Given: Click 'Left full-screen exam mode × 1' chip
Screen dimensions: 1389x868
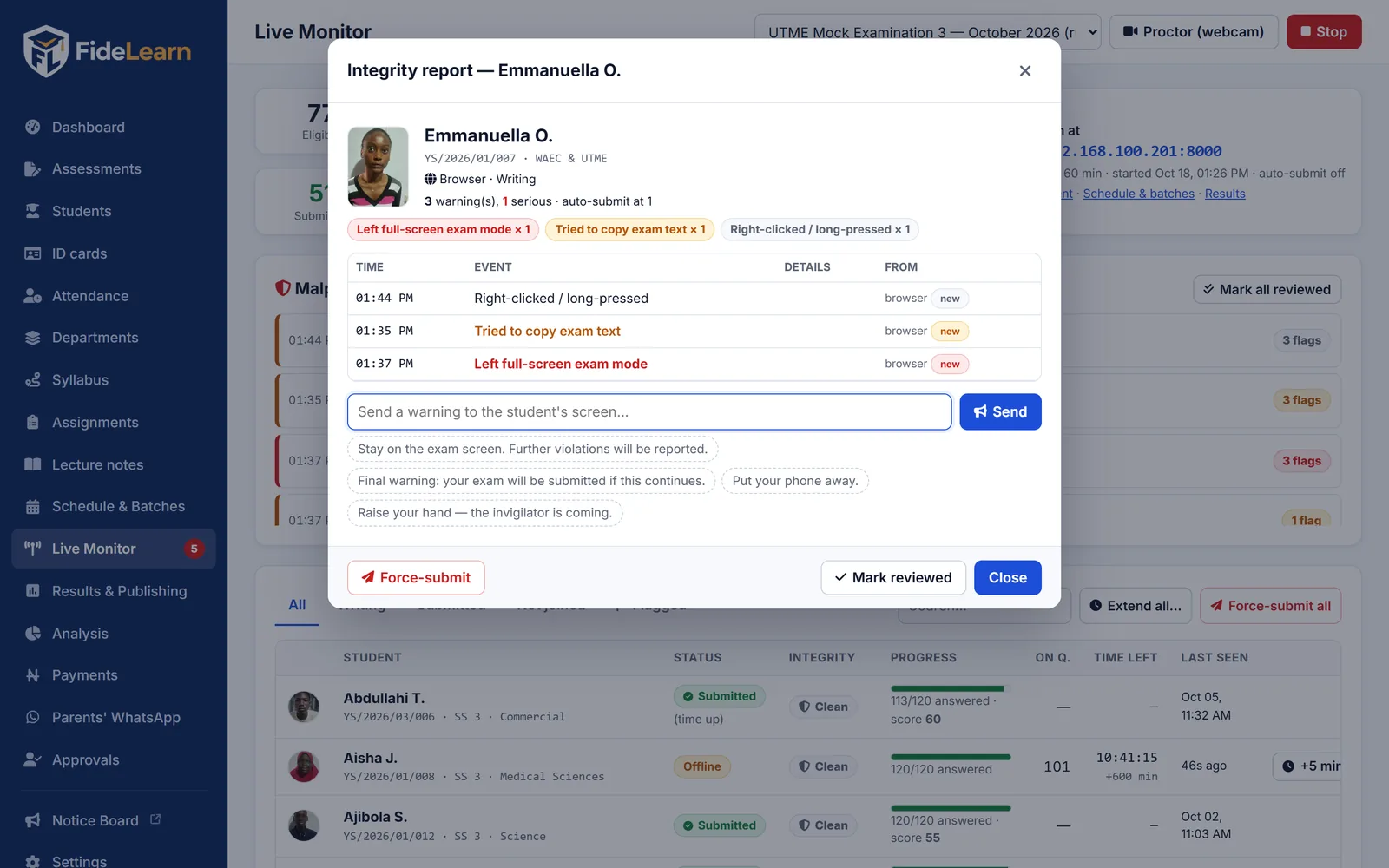Looking at the screenshot, I should coord(444,230).
